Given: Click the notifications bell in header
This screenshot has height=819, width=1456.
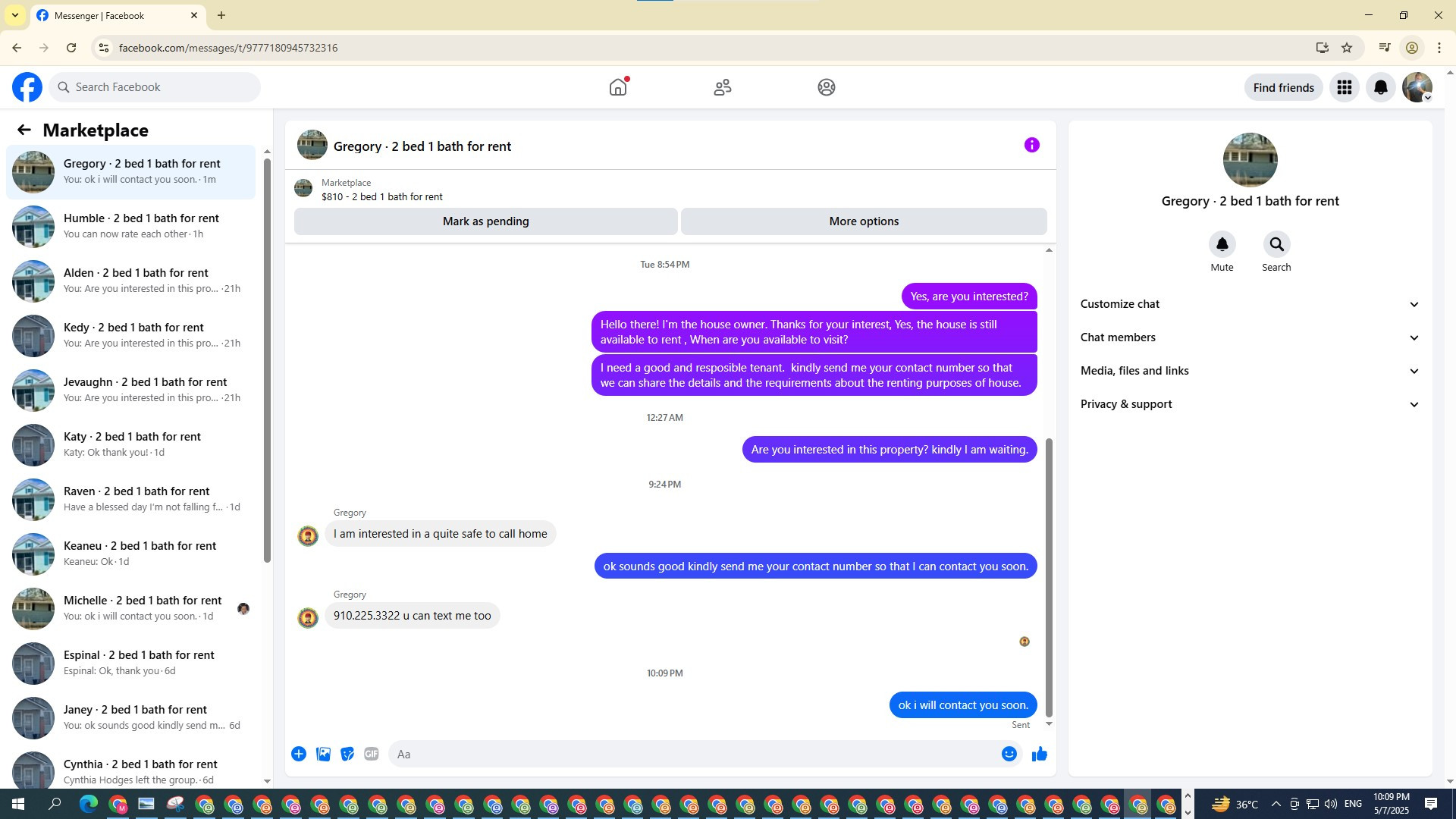Looking at the screenshot, I should [x=1380, y=87].
